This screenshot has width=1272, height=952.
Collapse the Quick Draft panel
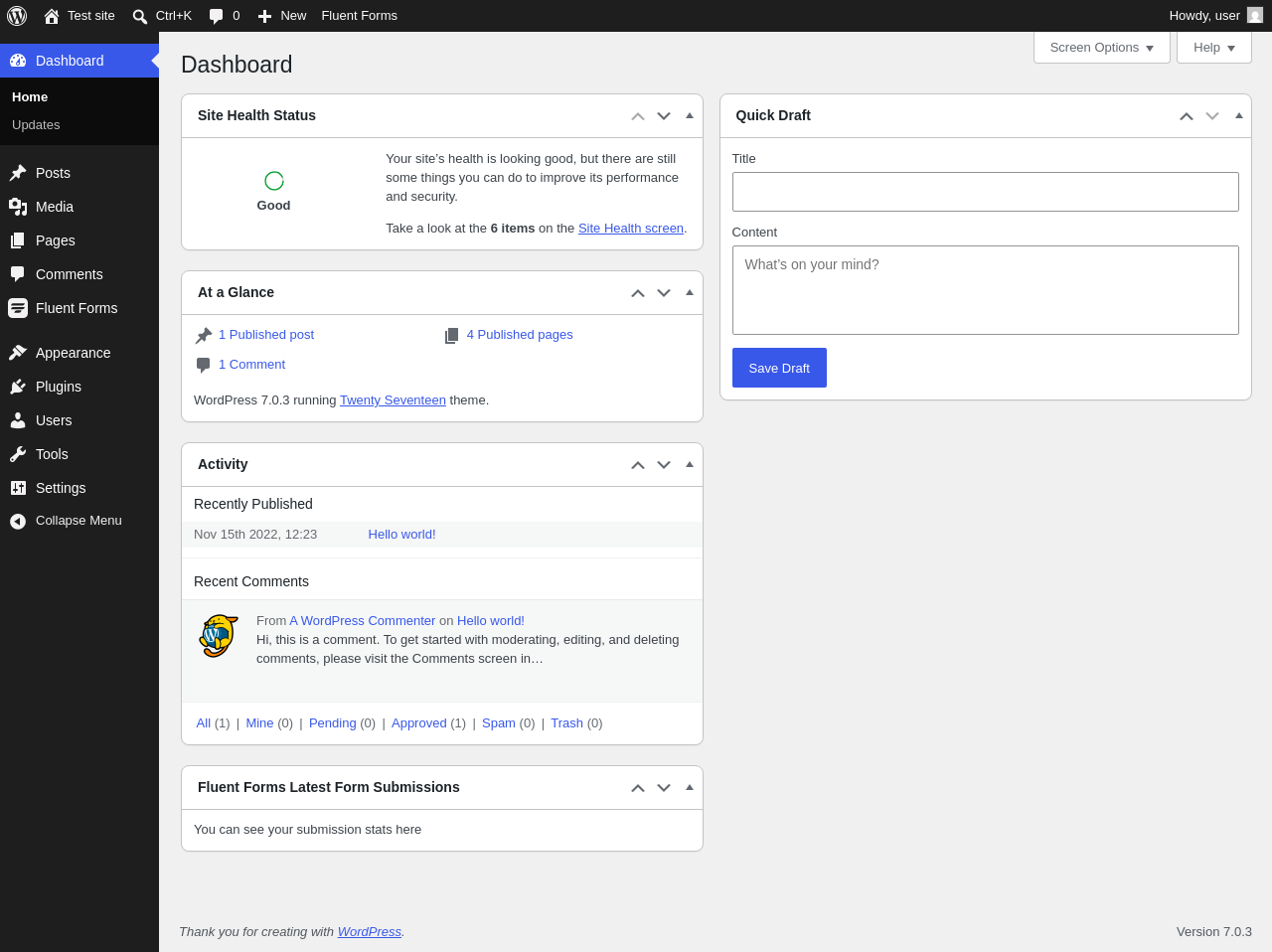point(1239,116)
